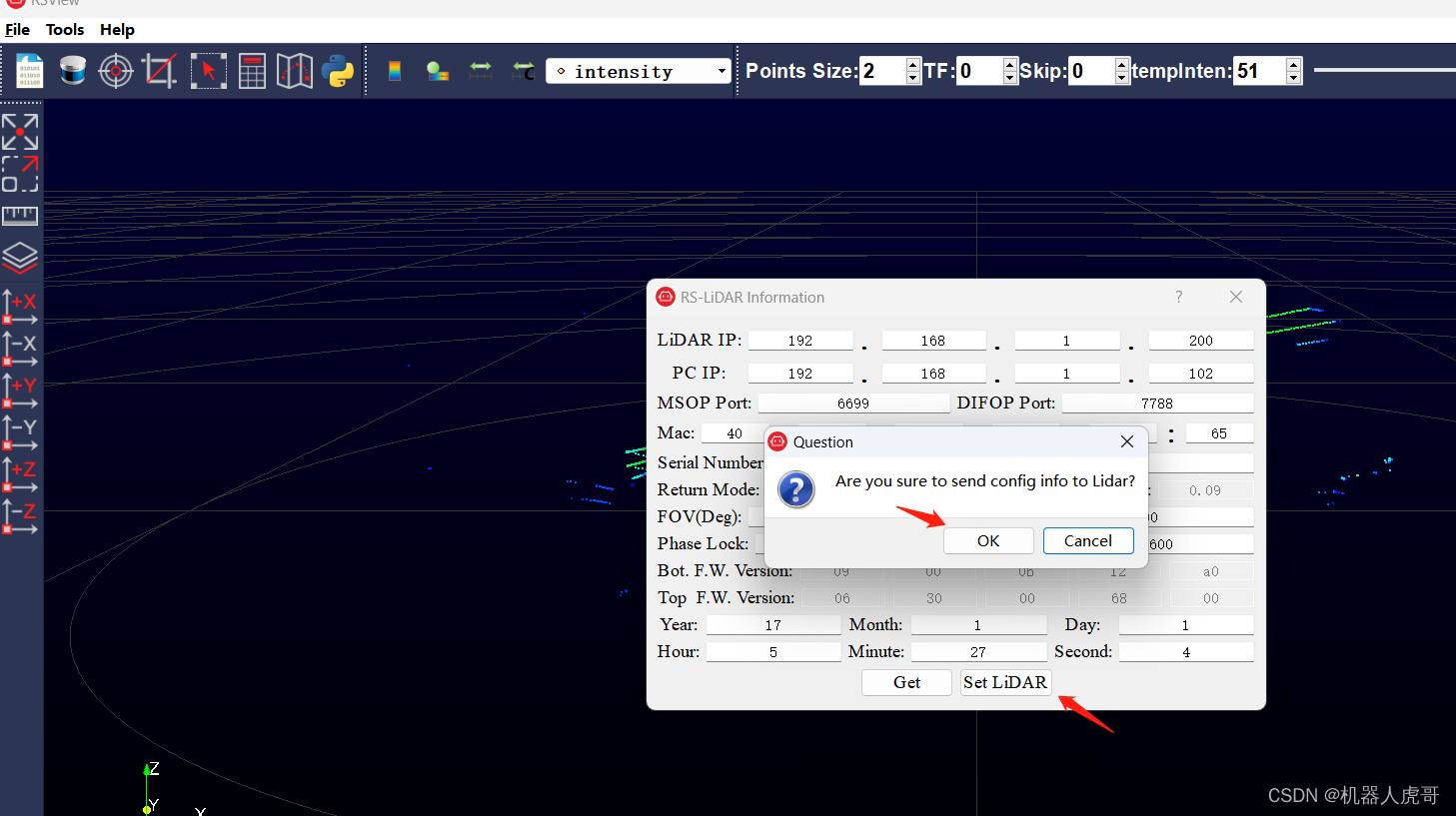This screenshot has height=816, width=1456.
Task: Set view direction to +Z
Action: pyautogui.click(x=20, y=475)
